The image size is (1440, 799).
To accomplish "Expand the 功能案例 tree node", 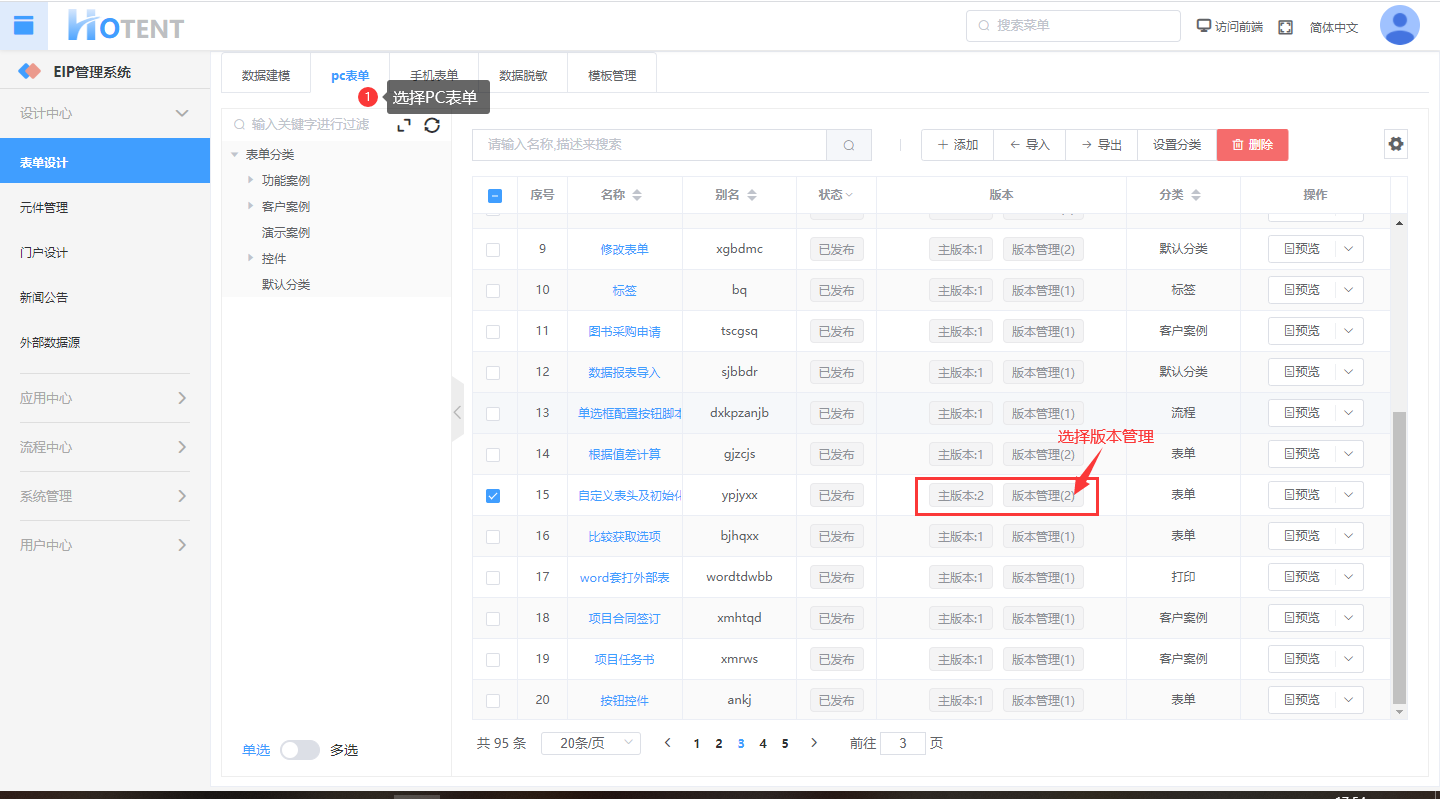I will tap(250, 180).
